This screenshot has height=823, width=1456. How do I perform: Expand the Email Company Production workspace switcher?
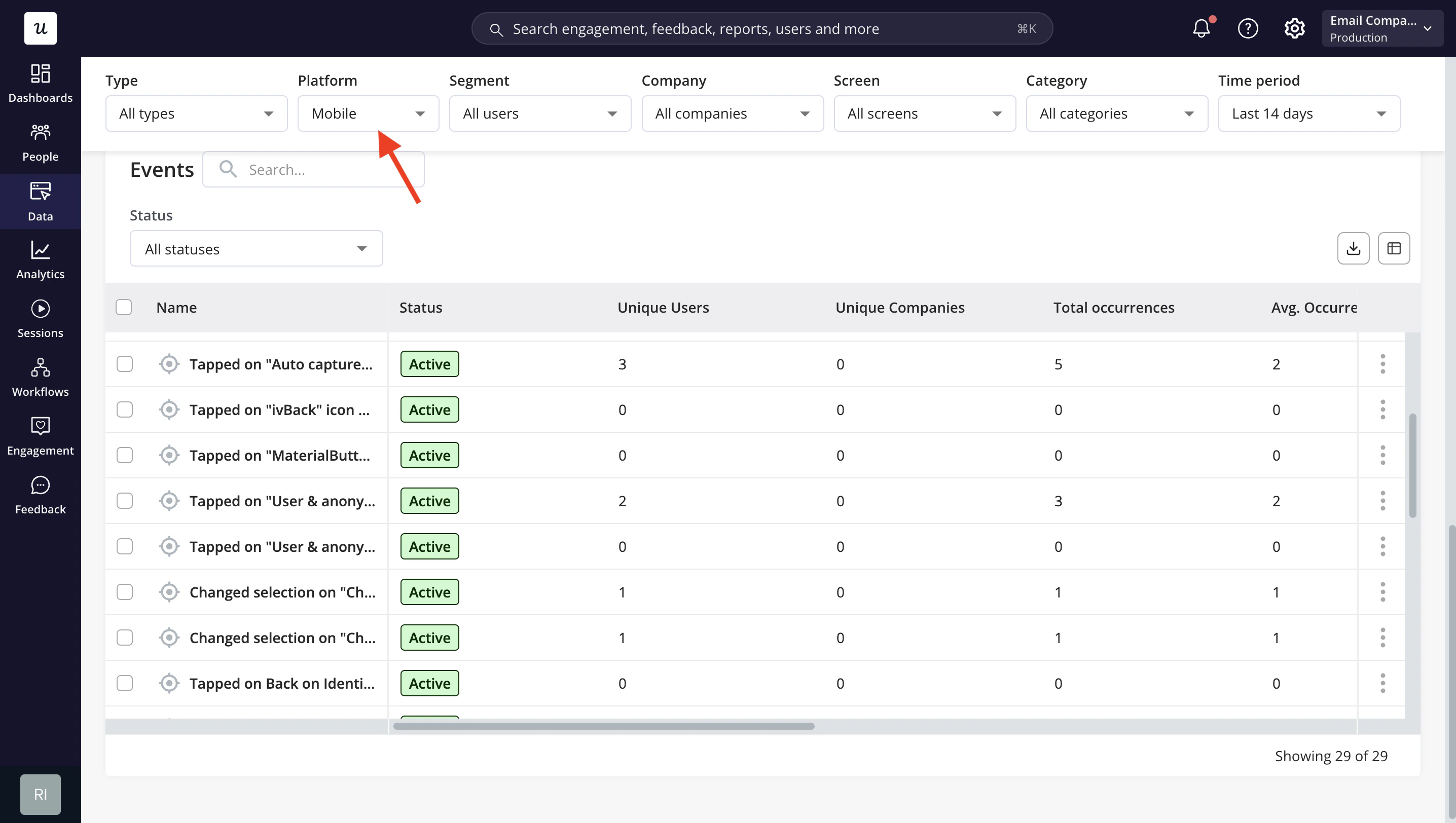pos(1381,28)
